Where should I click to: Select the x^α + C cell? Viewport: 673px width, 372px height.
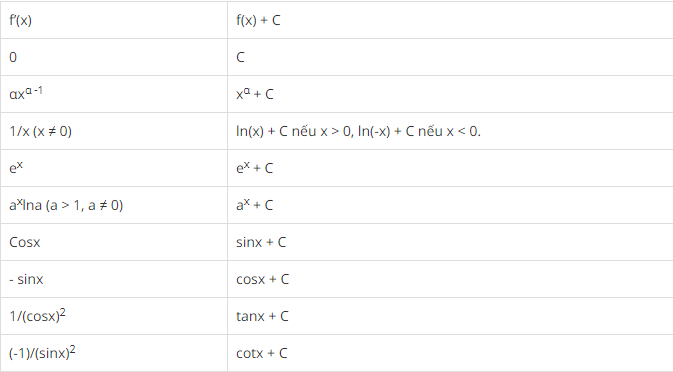point(450,94)
